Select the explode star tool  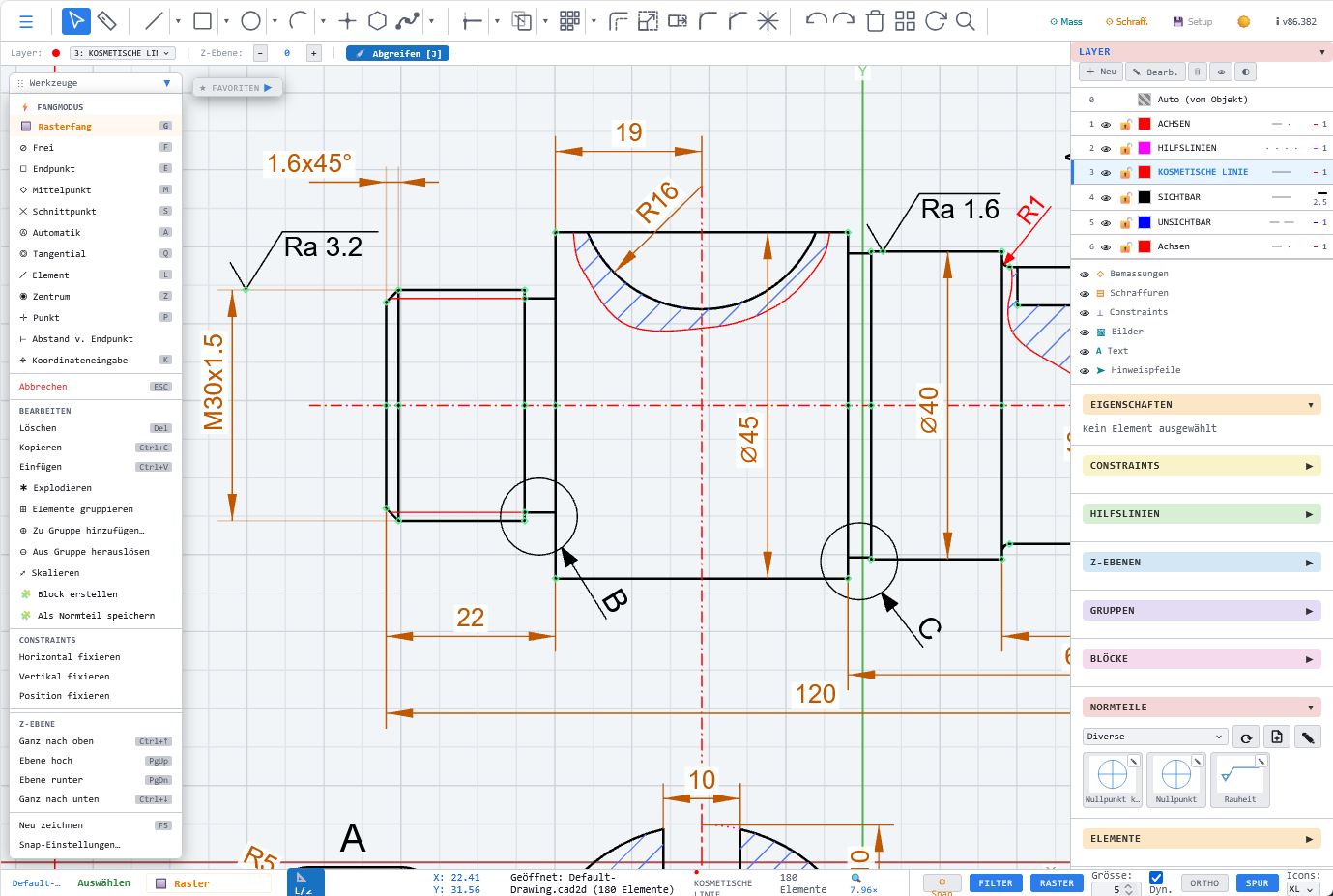click(x=768, y=21)
